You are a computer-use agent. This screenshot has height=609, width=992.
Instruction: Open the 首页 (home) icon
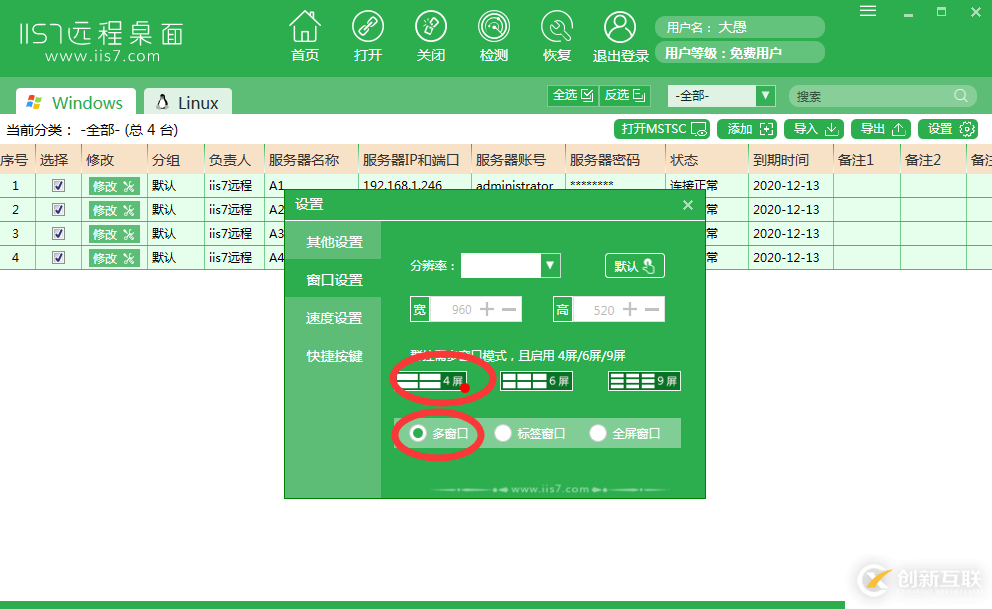coord(305,33)
